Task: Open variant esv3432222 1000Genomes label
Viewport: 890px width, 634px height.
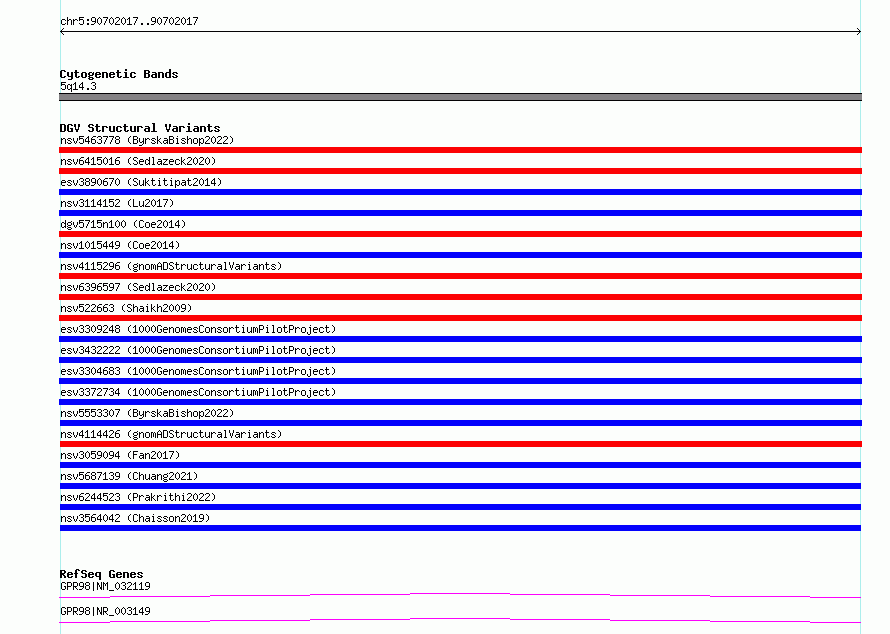Action: point(198,350)
